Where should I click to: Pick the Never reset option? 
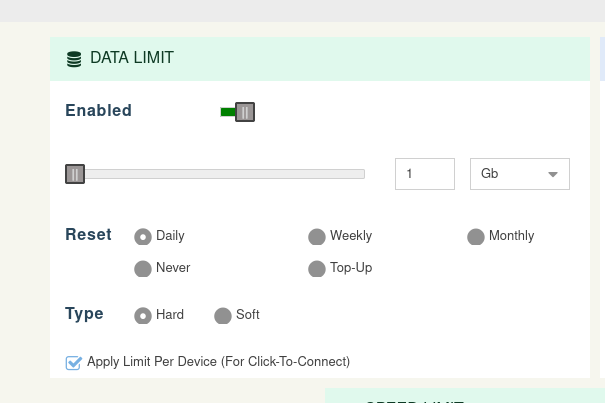pyautogui.click(x=143, y=269)
